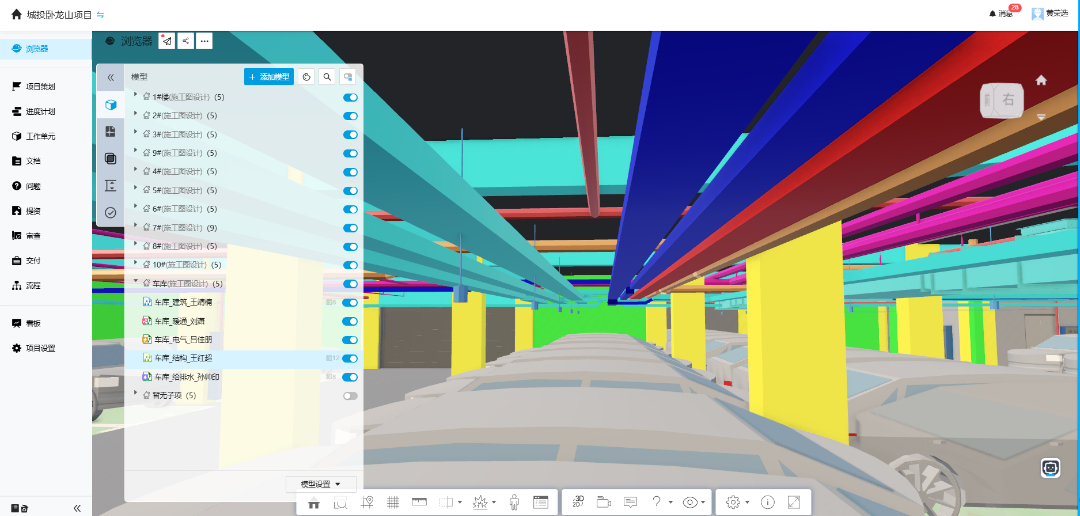Click the info icon in bottom toolbar
Viewport: 1080px width, 516px height.
(x=768, y=502)
